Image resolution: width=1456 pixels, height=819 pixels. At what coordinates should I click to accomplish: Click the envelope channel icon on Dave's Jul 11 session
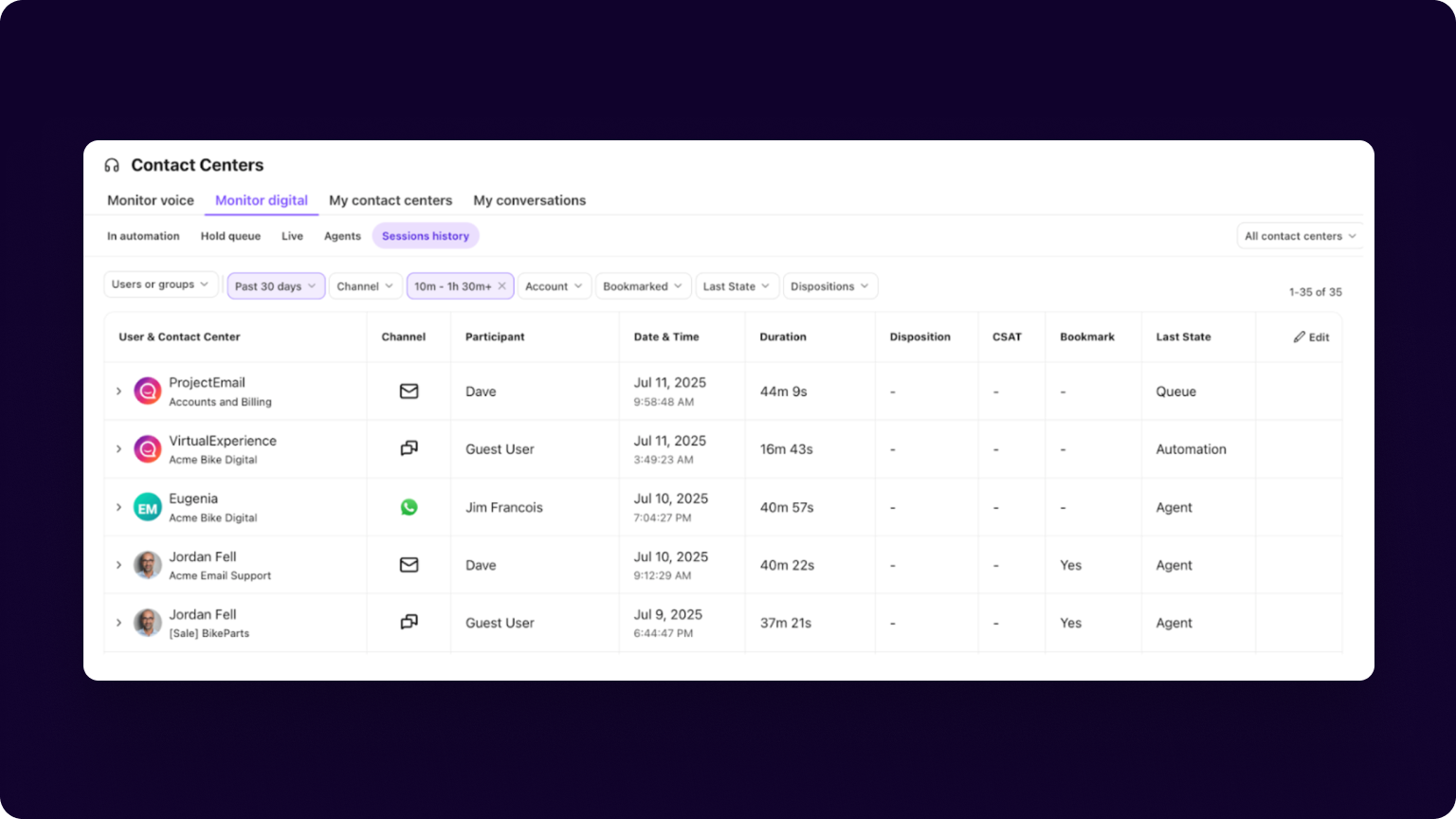(x=409, y=391)
